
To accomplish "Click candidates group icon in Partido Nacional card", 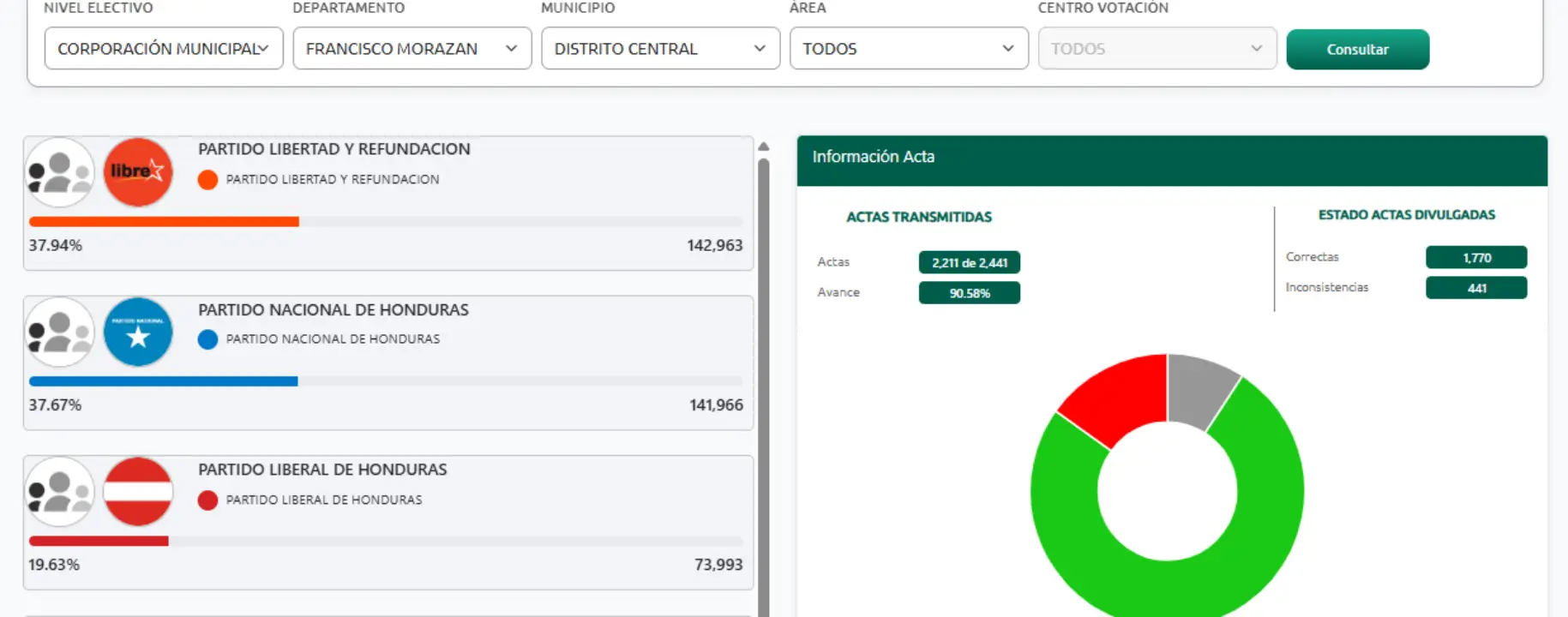I will (59, 332).
